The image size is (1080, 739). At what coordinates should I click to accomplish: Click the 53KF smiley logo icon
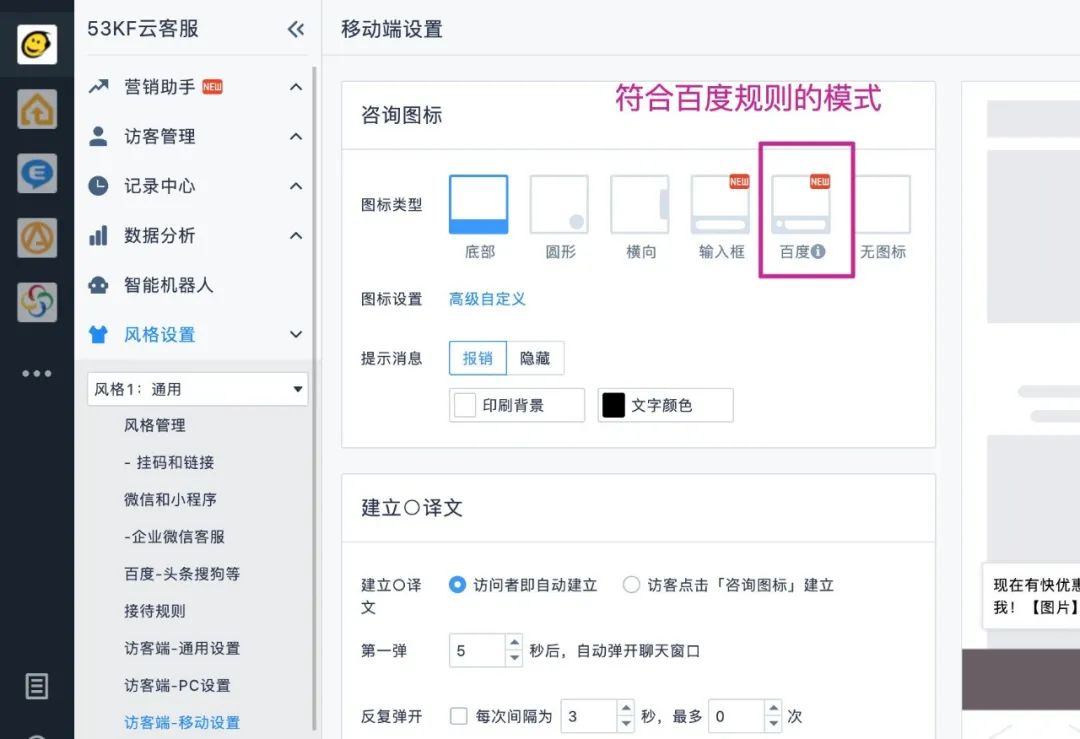37,45
